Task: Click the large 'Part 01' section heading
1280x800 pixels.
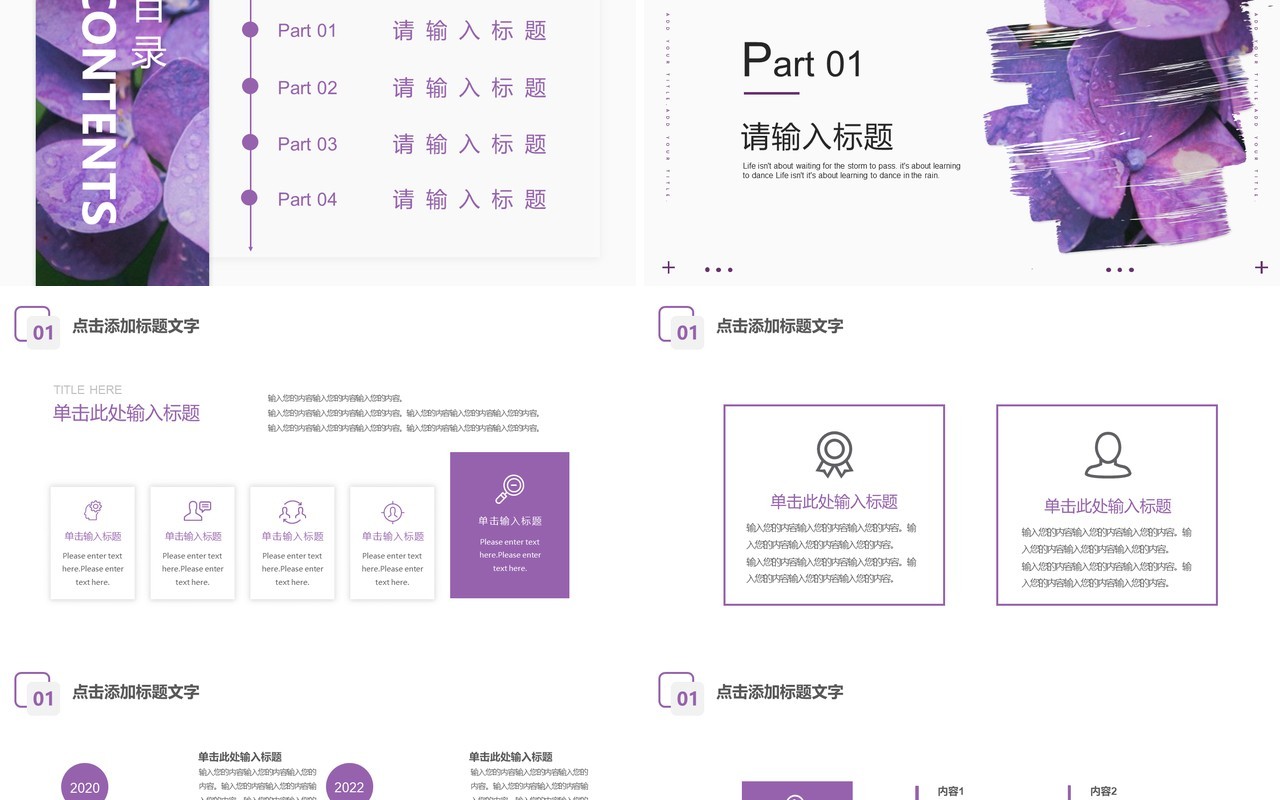Action: (x=802, y=63)
